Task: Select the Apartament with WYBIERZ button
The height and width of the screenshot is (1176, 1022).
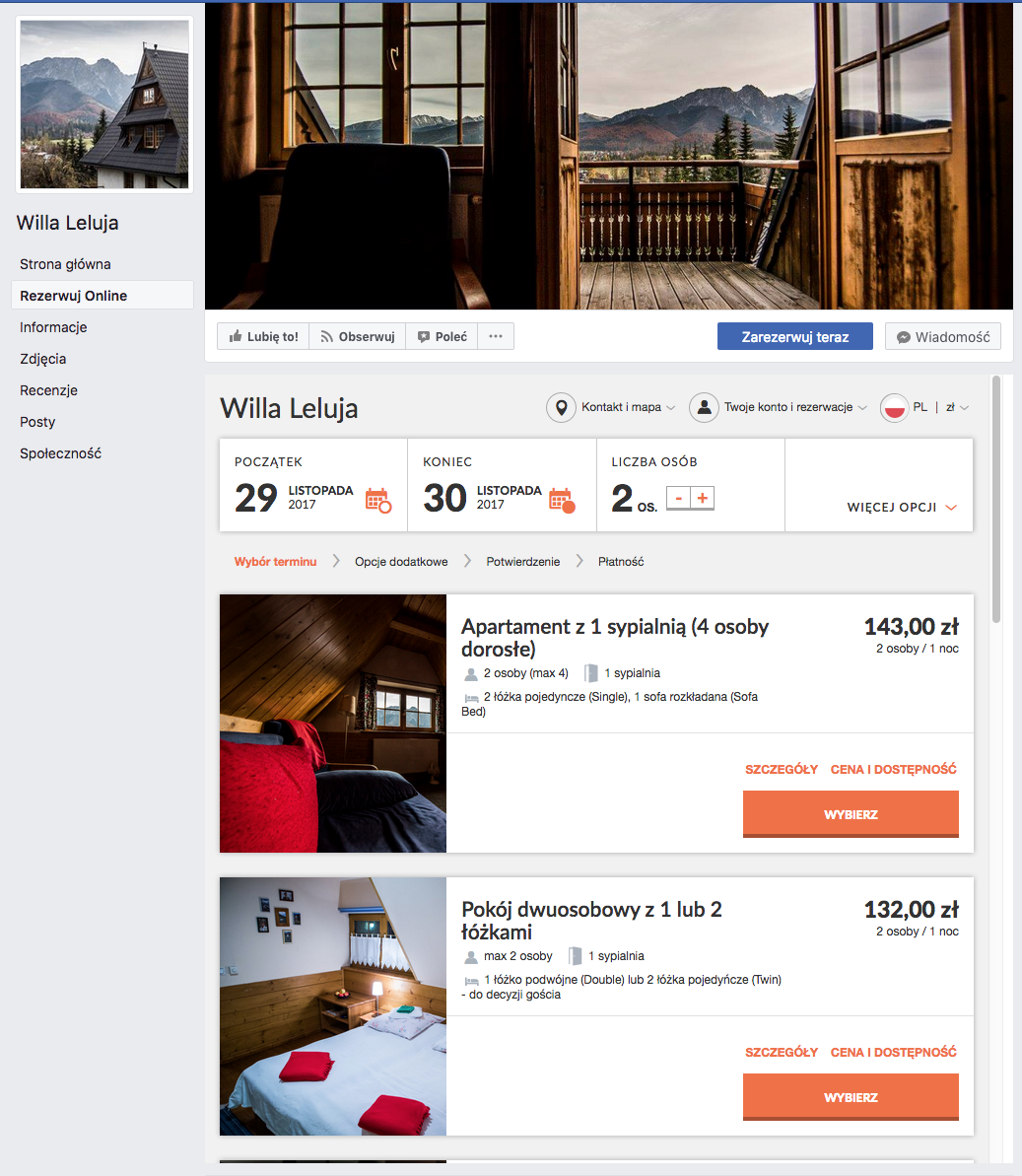Action: coord(852,814)
